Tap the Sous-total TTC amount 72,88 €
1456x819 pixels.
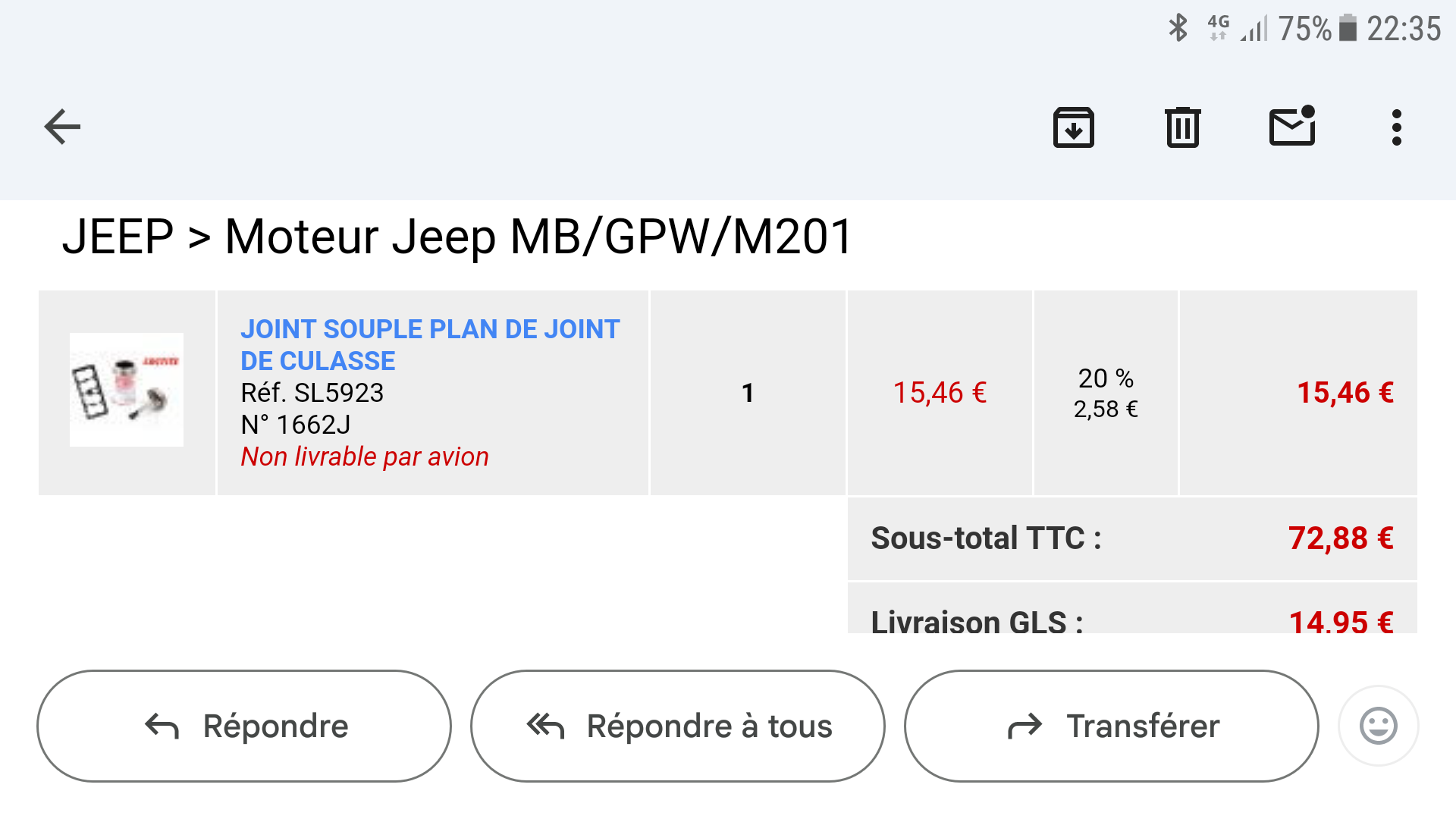[x=1340, y=538]
